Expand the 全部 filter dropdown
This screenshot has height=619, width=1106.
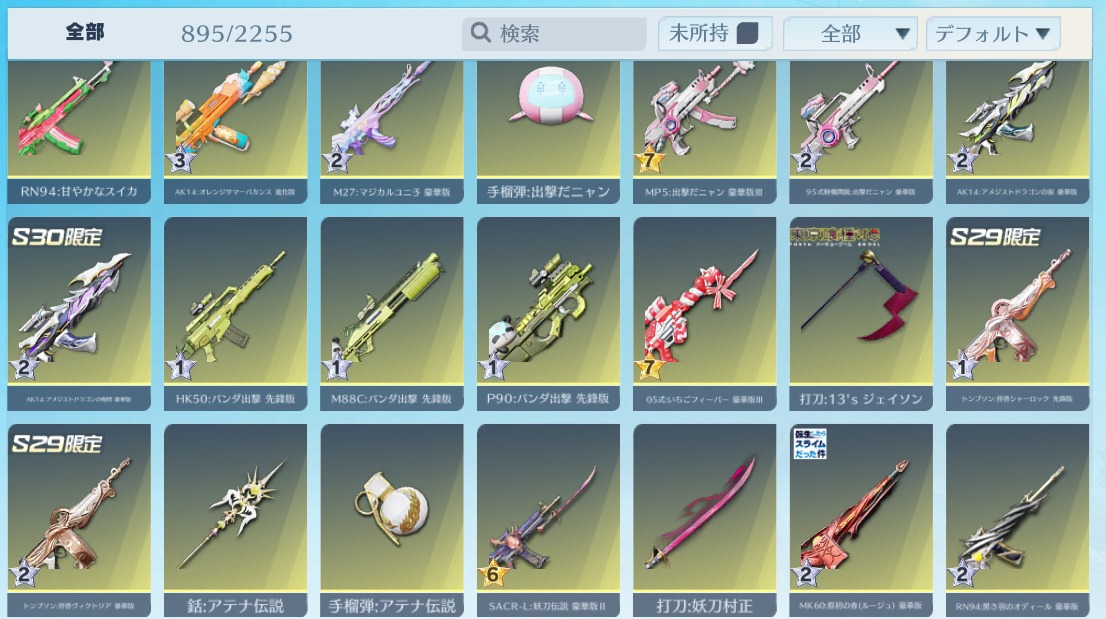click(850, 34)
